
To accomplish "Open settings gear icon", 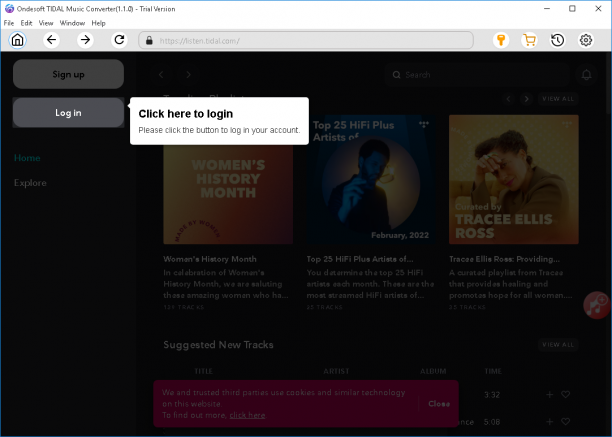I will [x=585, y=40].
